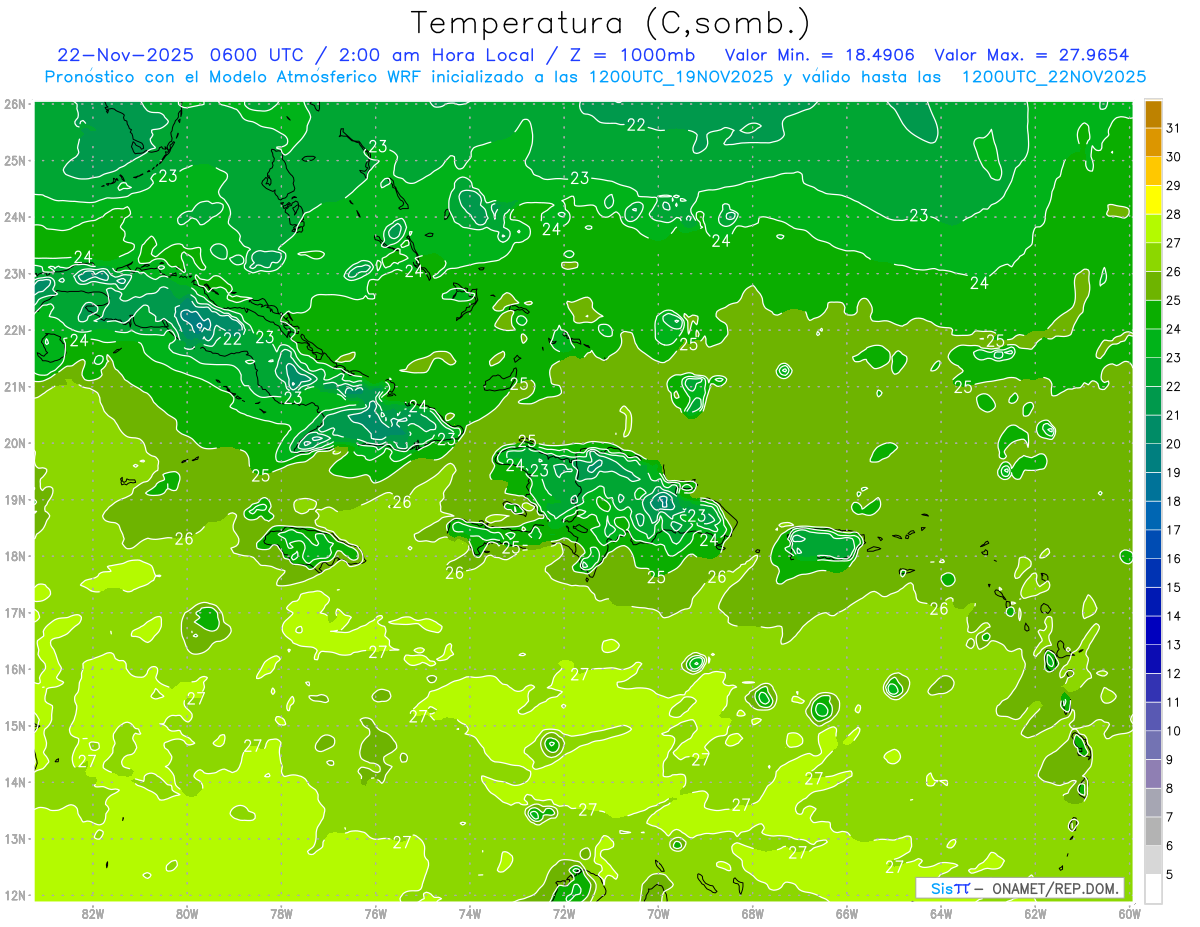This screenshot has height=927, width=1200.
Task: Click the '26N' latitude axis label
Action: 16,104
